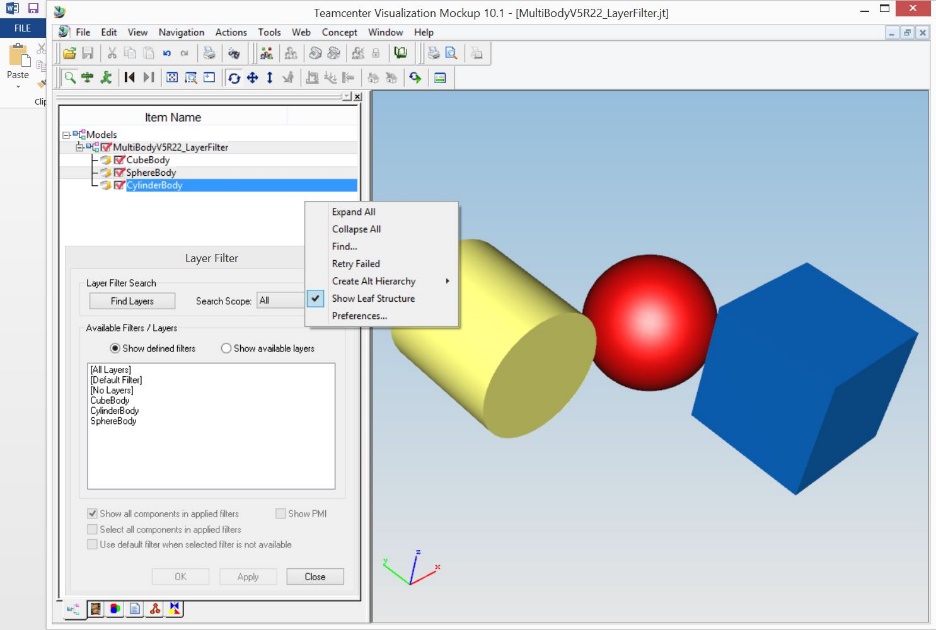Toggle Select all components in applied filters

click(92, 529)
